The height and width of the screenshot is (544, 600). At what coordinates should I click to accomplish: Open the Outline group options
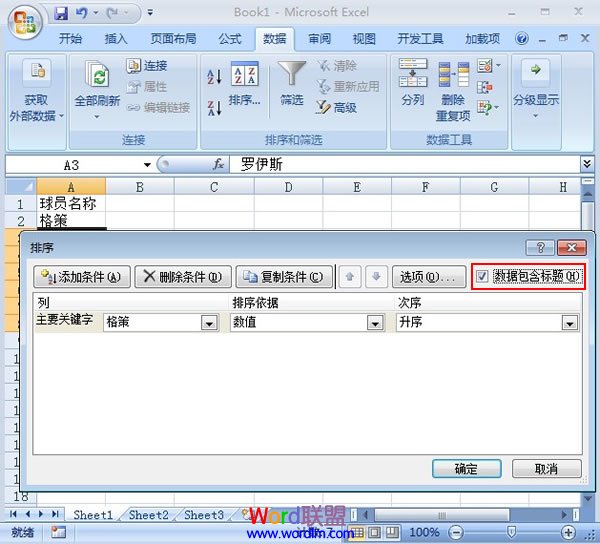[x=536, y=88]
